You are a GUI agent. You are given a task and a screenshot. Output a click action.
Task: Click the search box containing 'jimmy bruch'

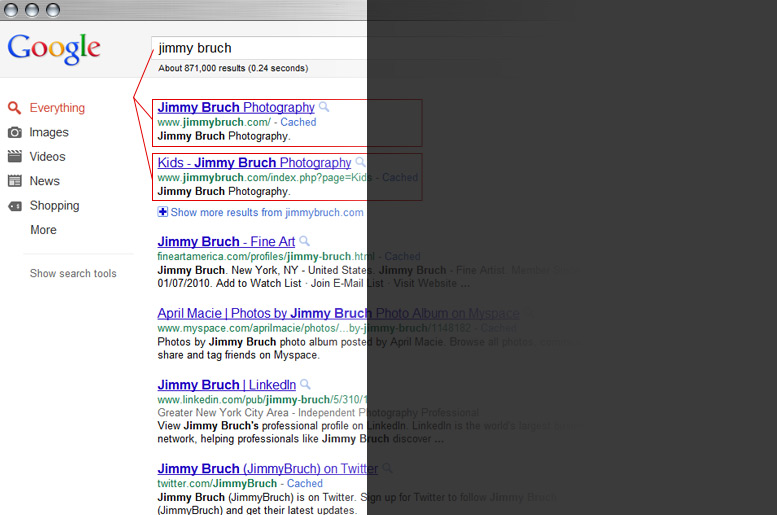point(260,48)
